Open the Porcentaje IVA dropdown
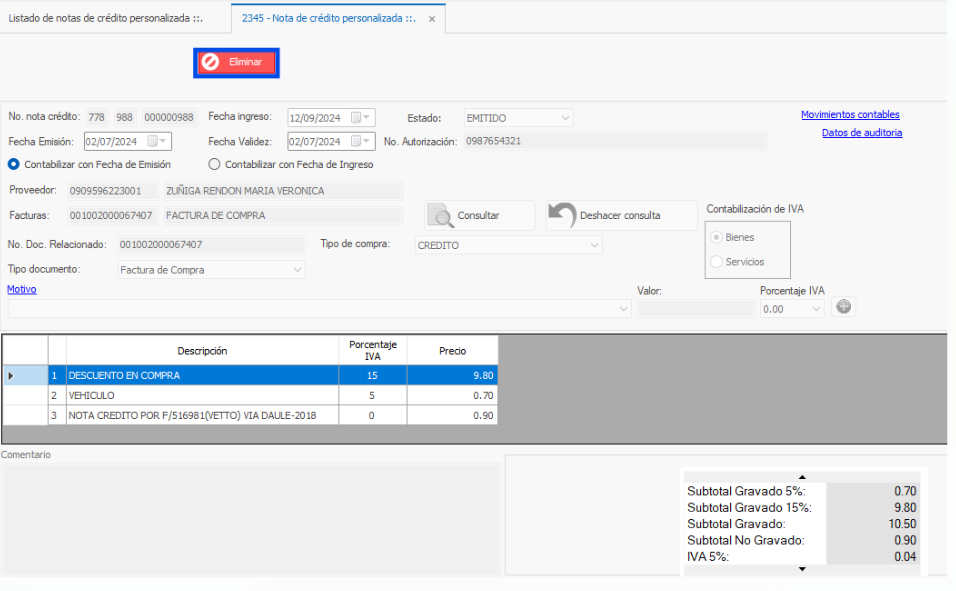This screenshot has height=591, width=956. click(x=816, y=309)
